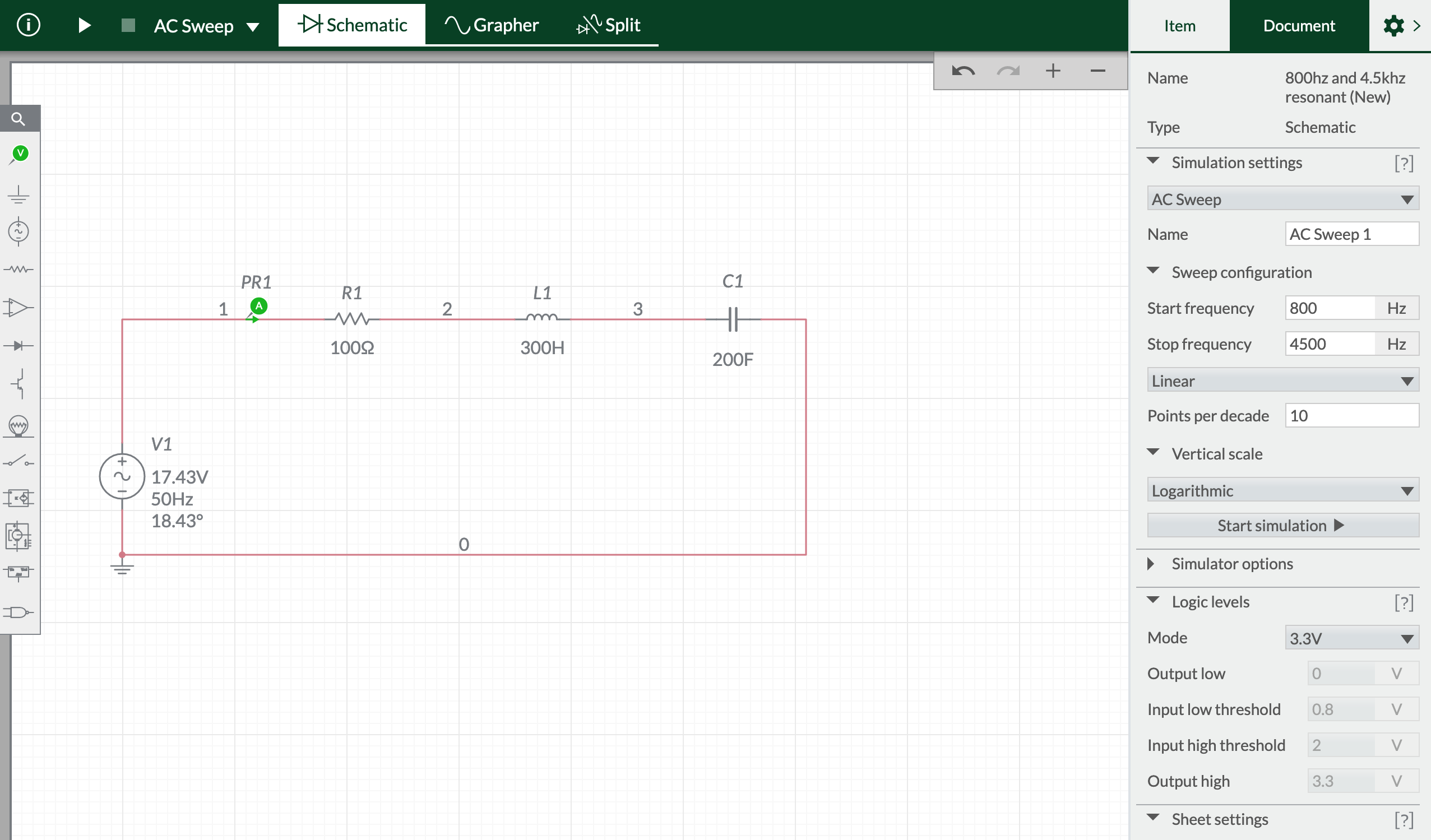Run the simulation with the play button
The image size is (1431, 840).
(84, 25)
